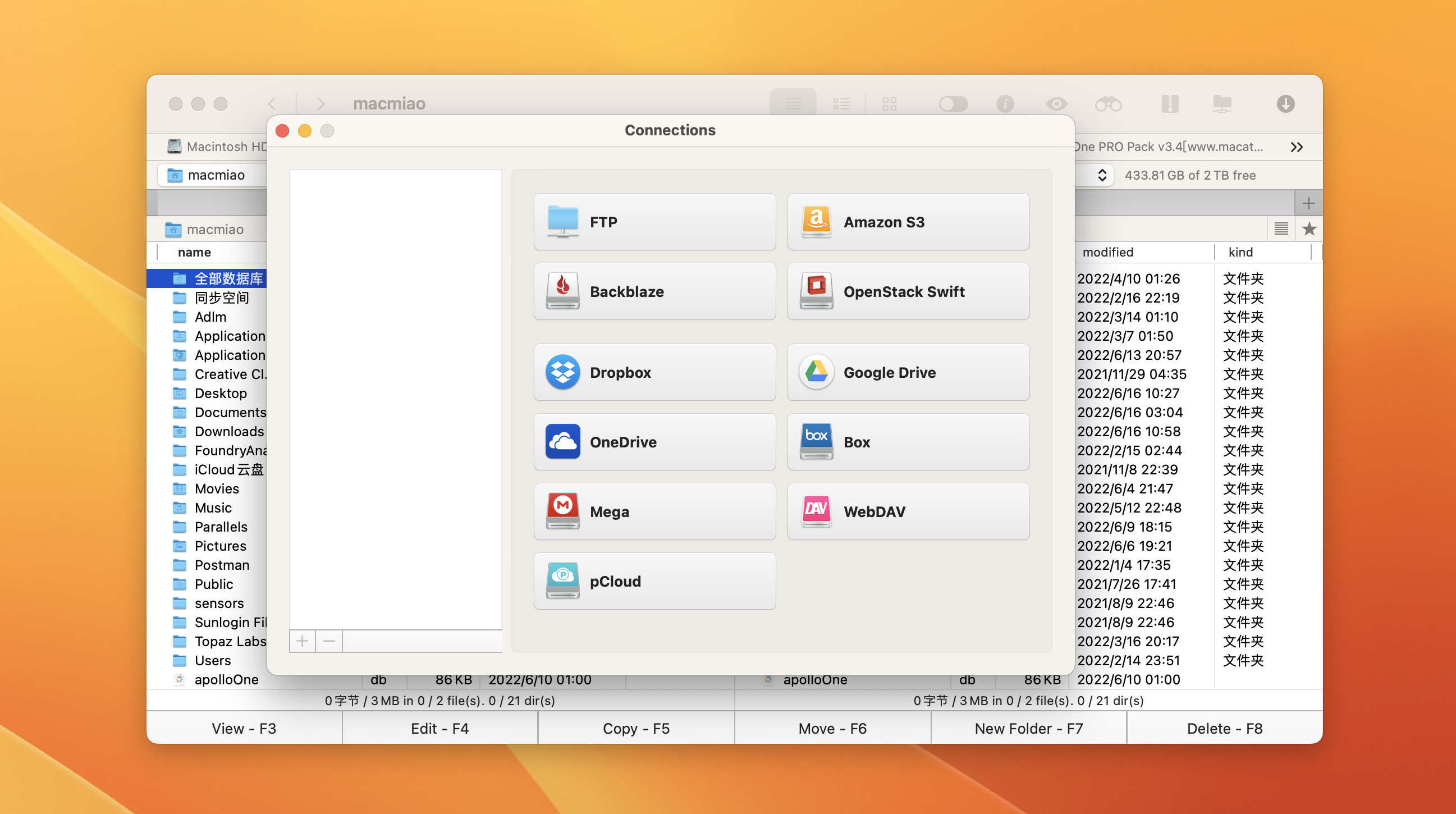The width and height of the screenshot is (1456, 814).
Task: Pick the Dropbox connection
Action: [x=654, y=373]
